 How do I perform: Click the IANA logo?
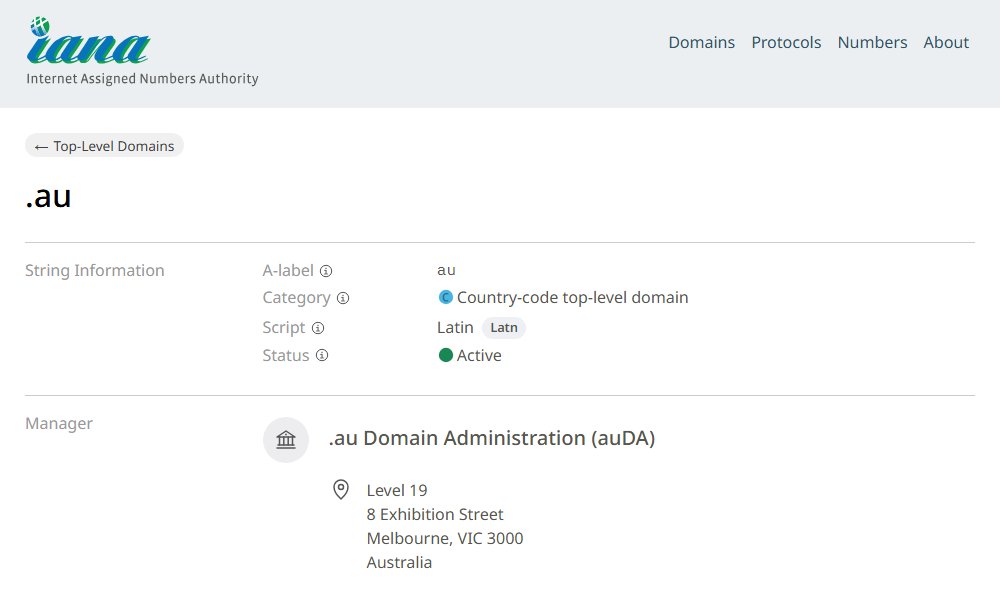click(88, 41)
